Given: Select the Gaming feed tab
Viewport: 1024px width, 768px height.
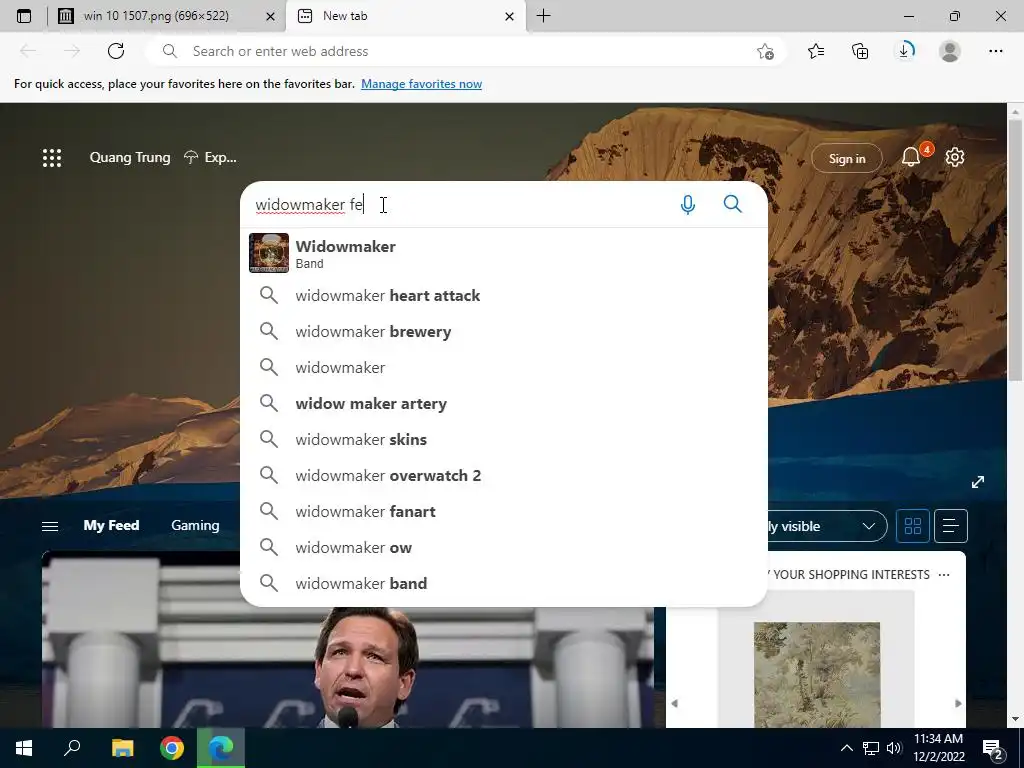Looking at the screenshot, I should coord(195,526).
